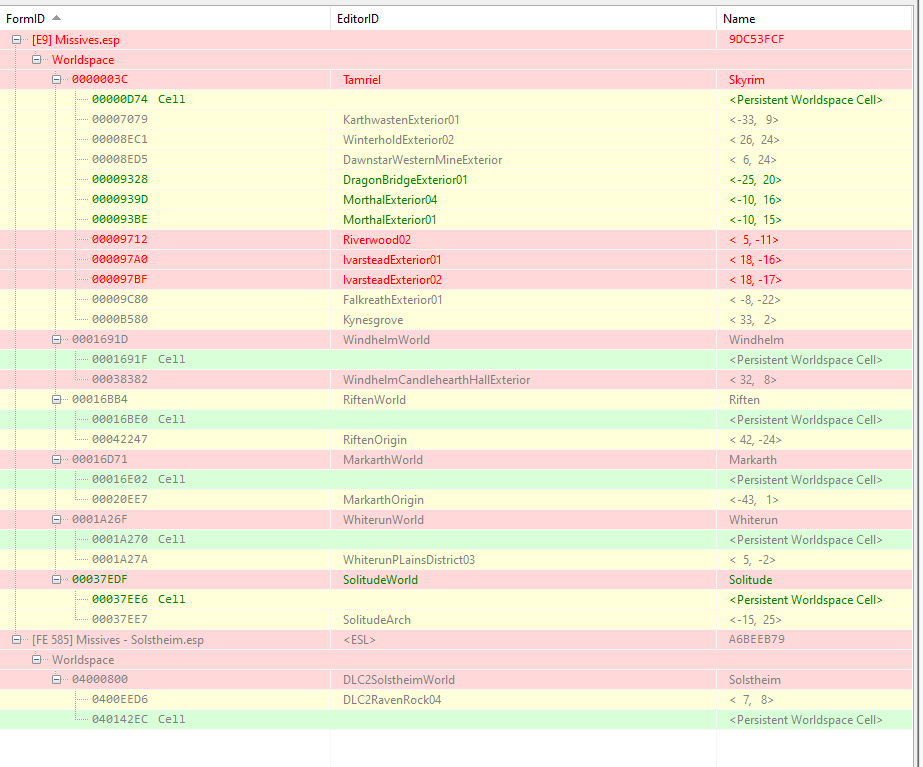Click the Riverwood02 EditorID
This screenshot has width=923, height=767.
tap(377, 240)
